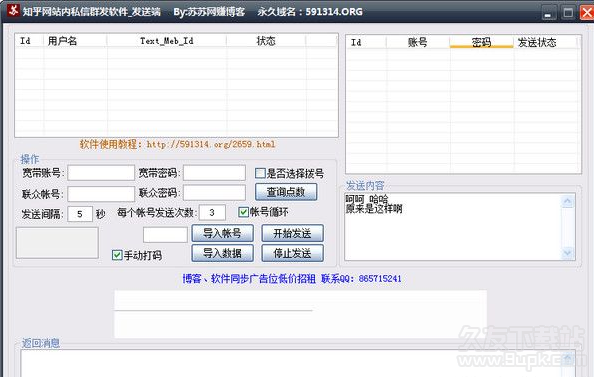Click the 每个帐号发送次数 field

point(212,213)
